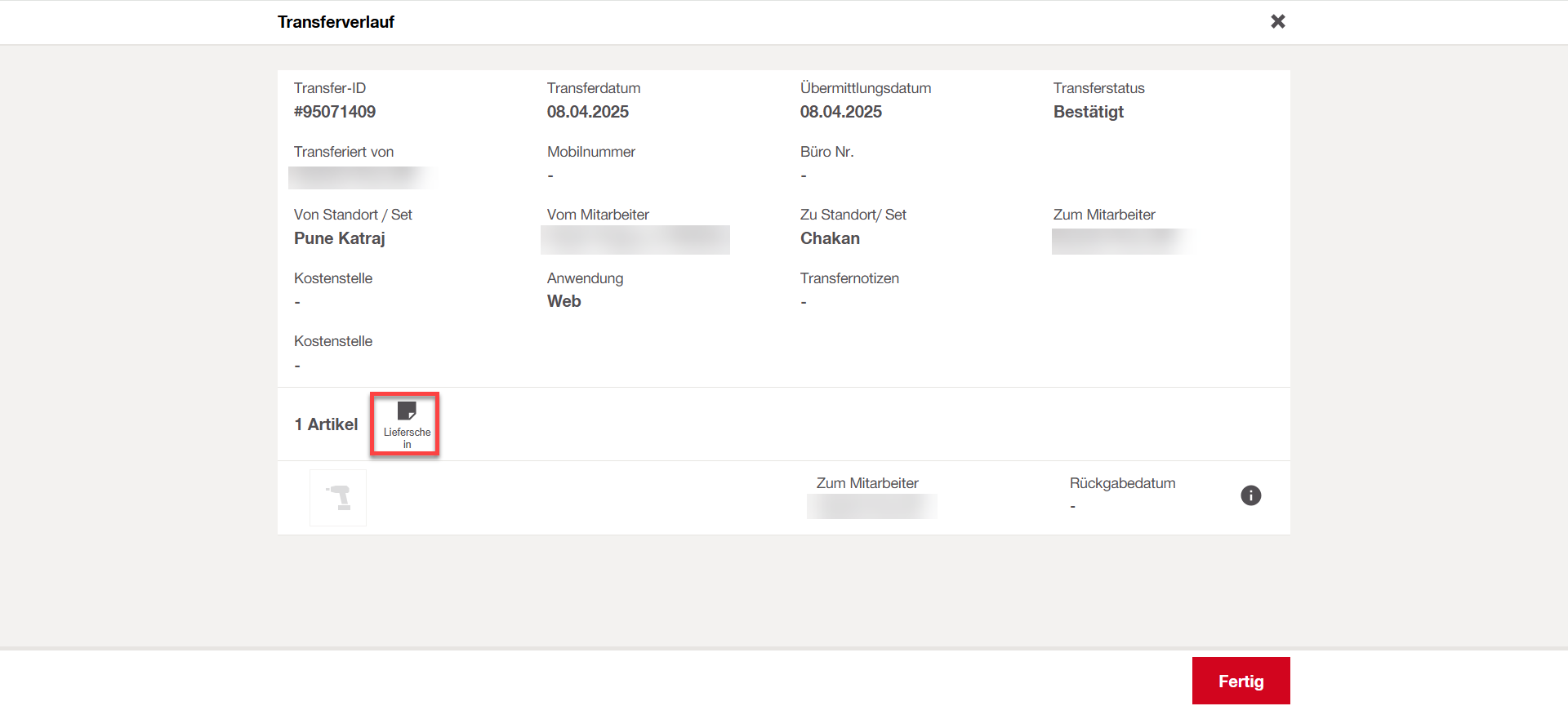Click the Transfer-ID number #95071409
1568x706 pixels.
[x=335, y=112]
